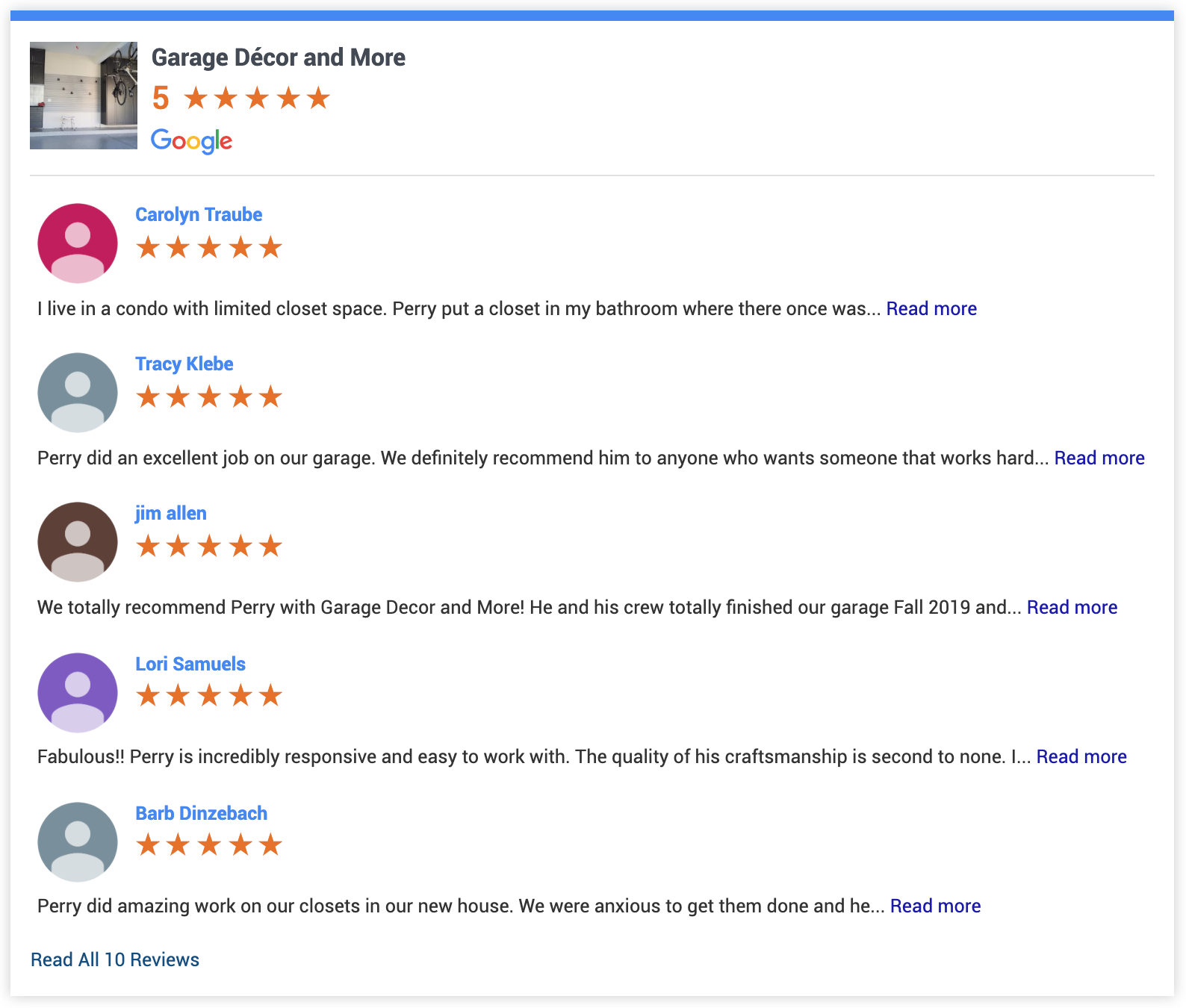Open Lori Samuels' reviewer name link
The width and height of the screenshot is (1186, 1008).
click(190, 665)
